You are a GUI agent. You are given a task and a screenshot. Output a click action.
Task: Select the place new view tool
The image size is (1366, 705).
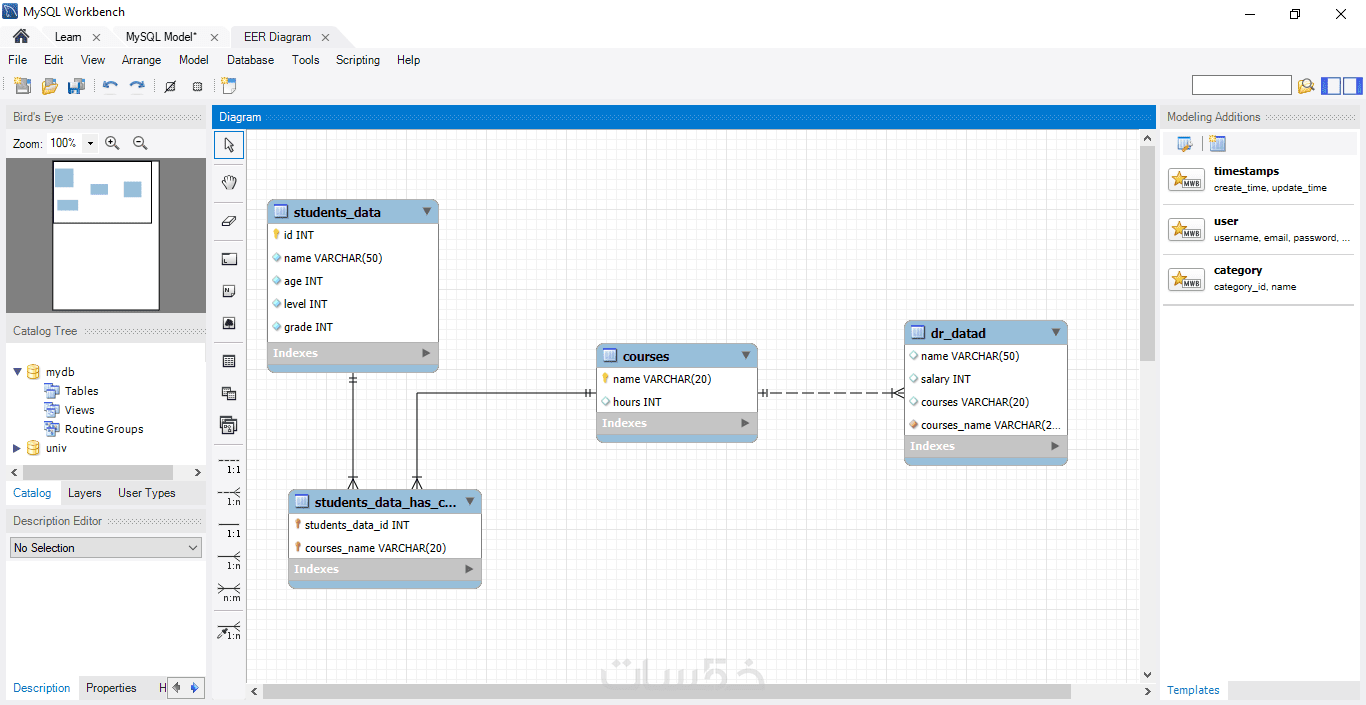(229, 393)
